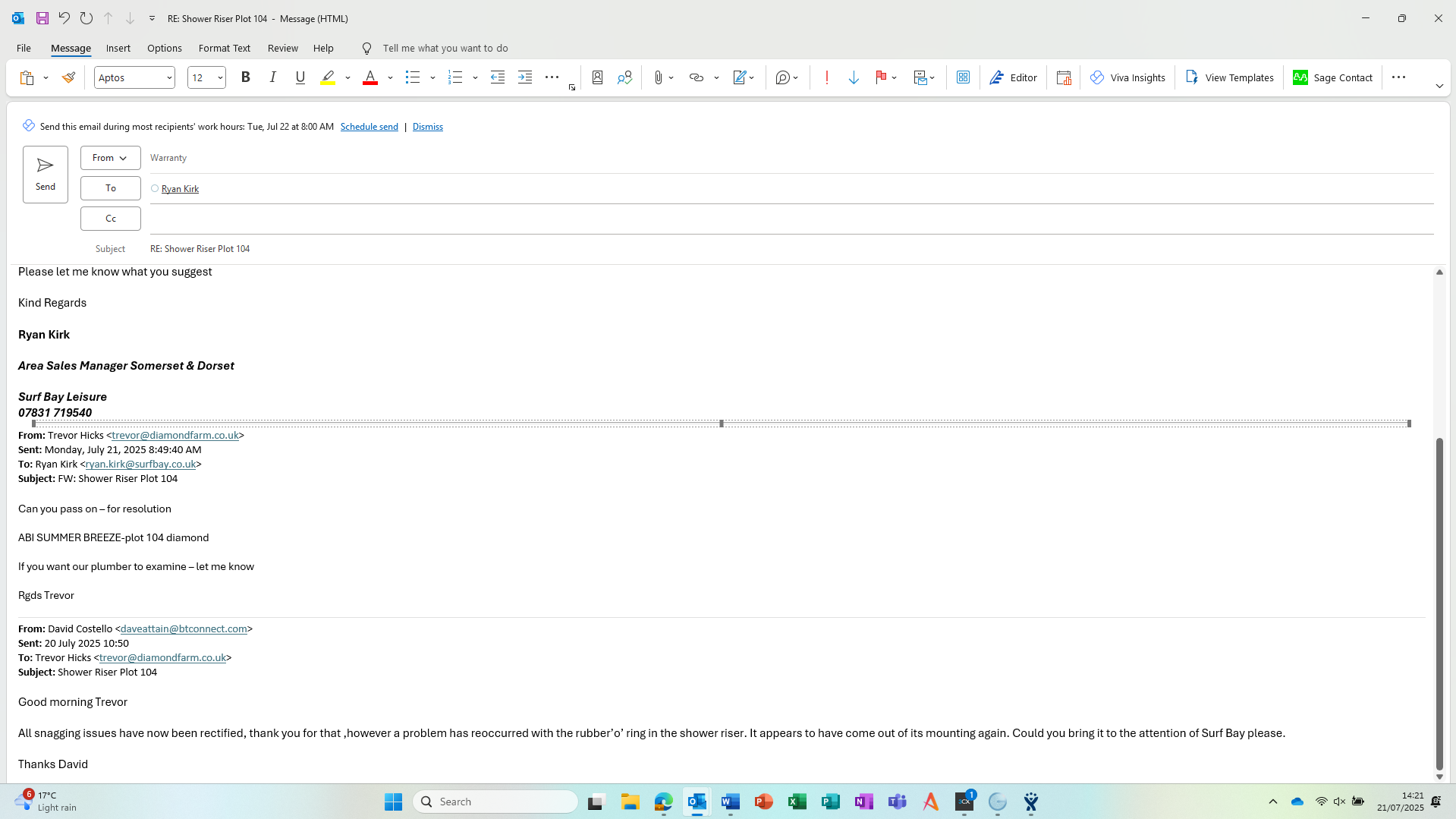Toggle bold formatting
Image resolution: width=1456 pixels, height=819 pixels.
click(x=245, y=77)
